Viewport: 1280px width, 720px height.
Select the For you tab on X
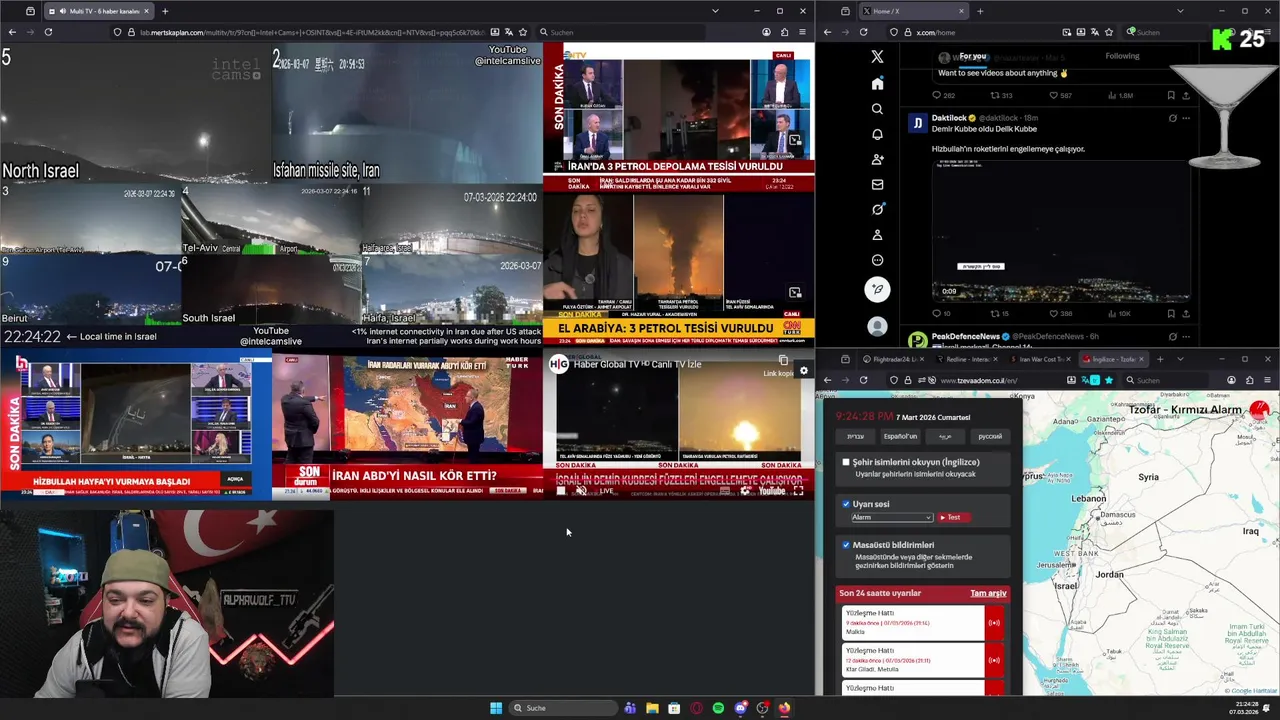pos(973,56)
